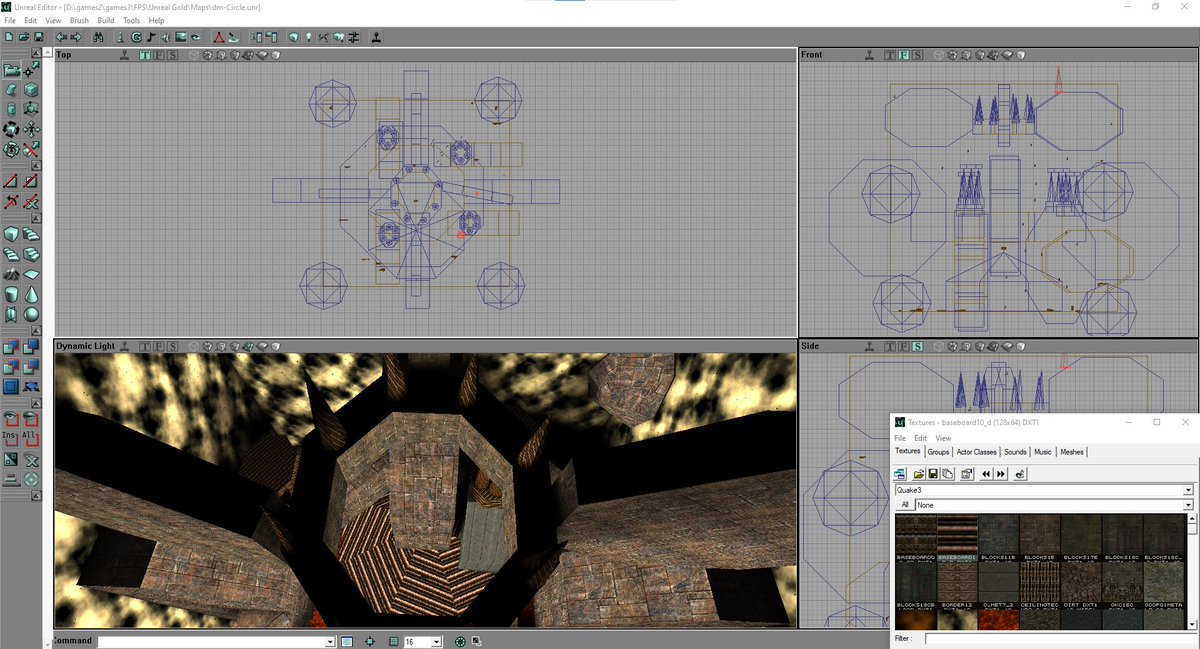Switch to the Actor Classes tab
The image size is (1200, 649).
point(976,452)
